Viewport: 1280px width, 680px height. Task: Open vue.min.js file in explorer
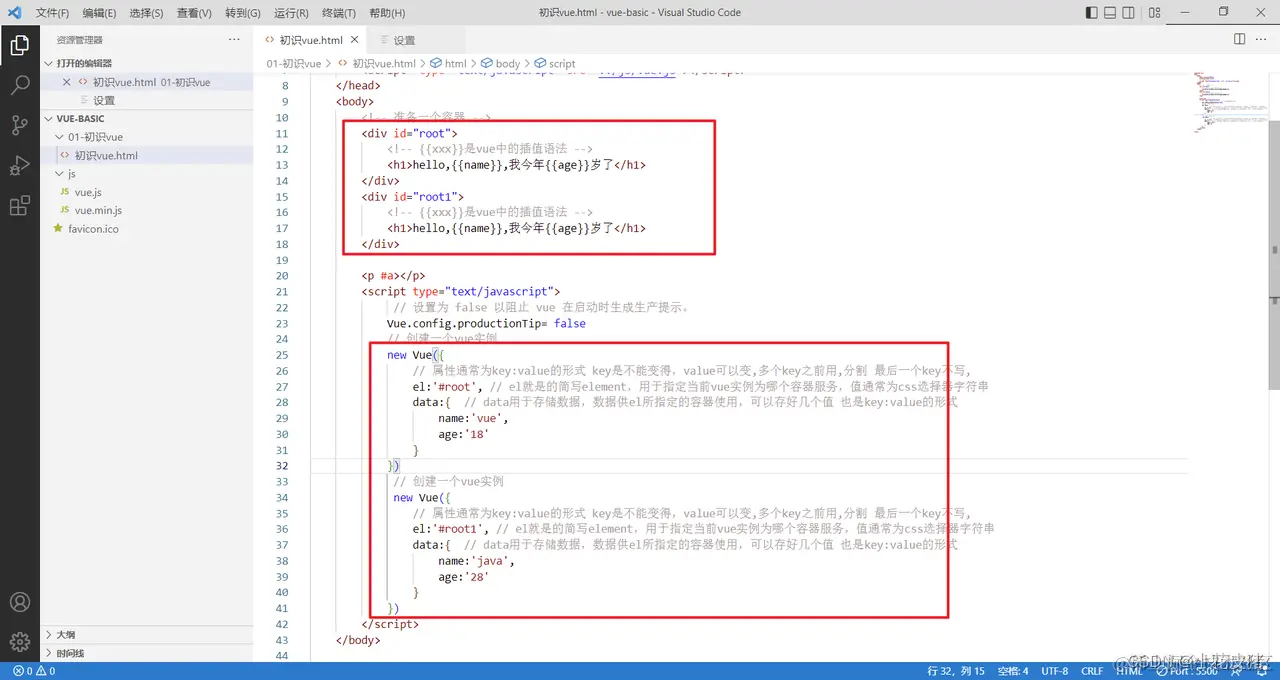coord(146,210)
